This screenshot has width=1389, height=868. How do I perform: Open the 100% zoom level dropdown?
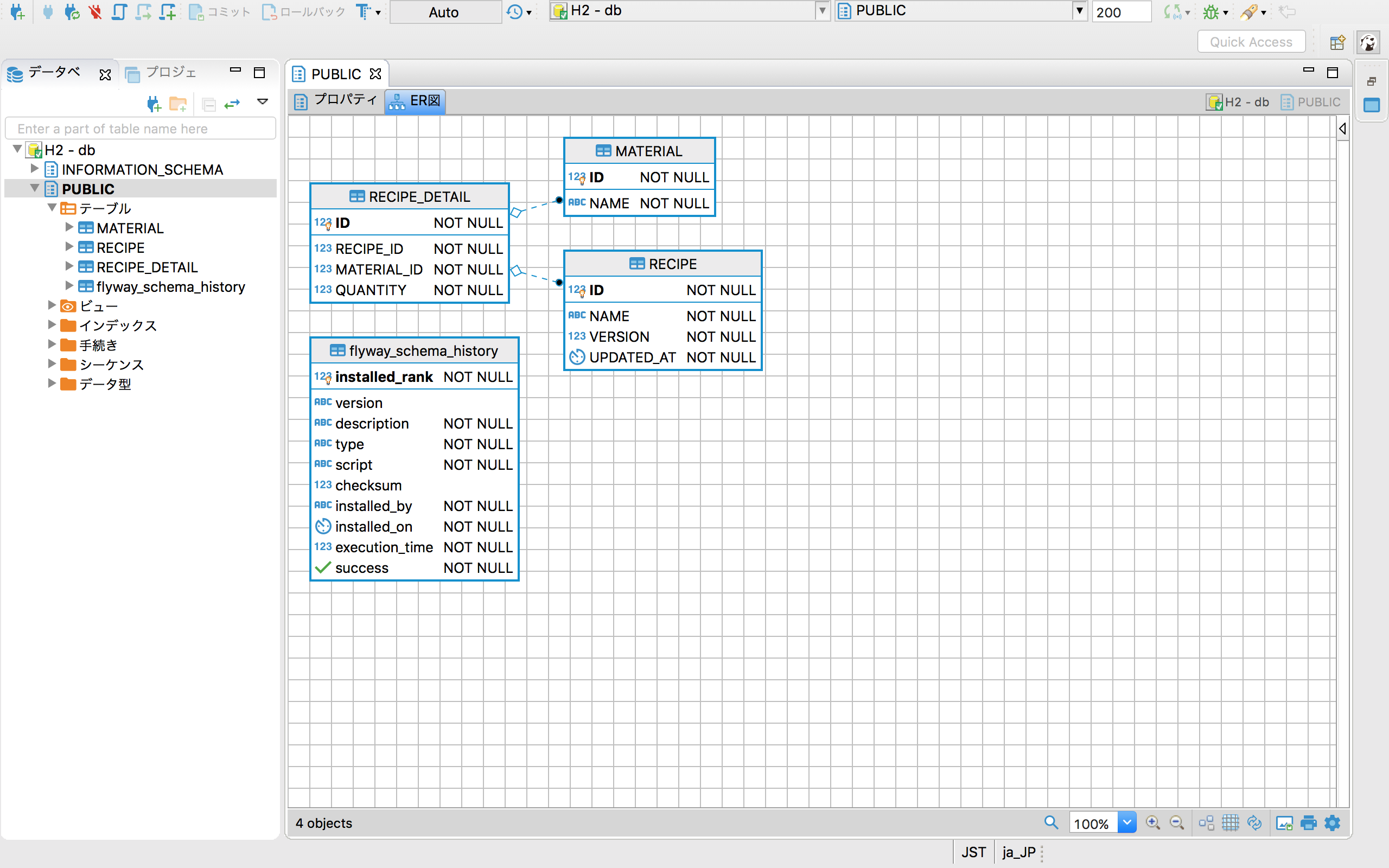(1127, 822)
